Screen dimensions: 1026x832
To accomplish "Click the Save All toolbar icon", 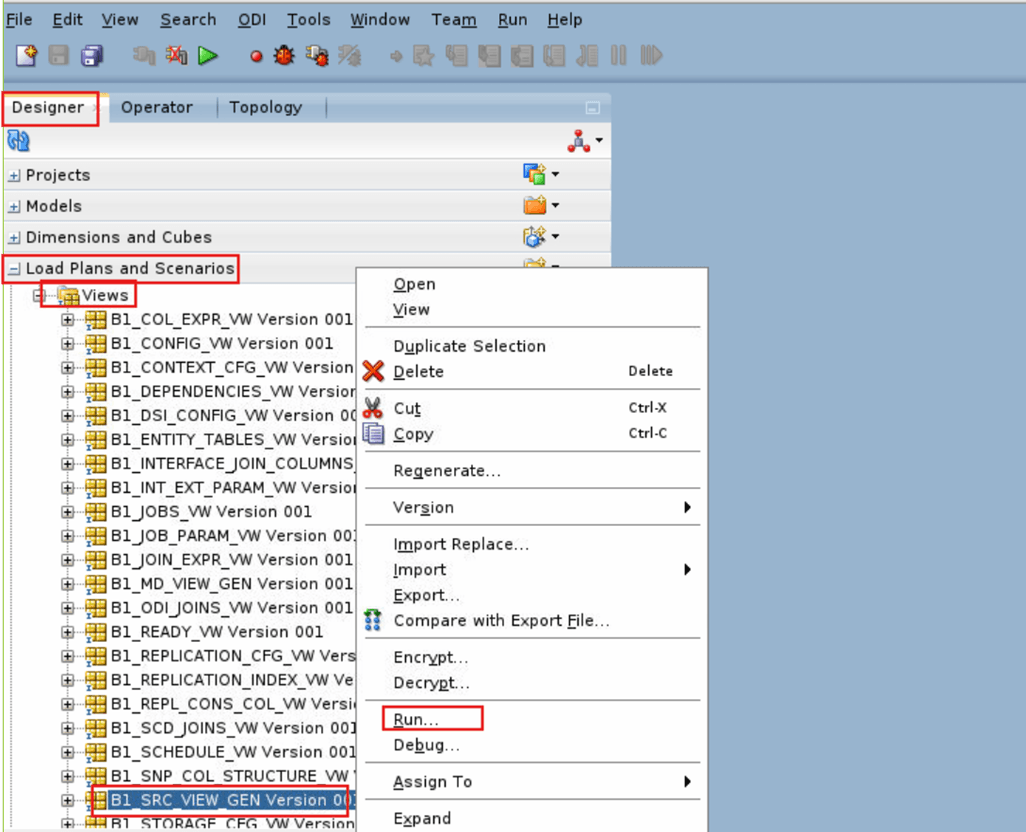I will (x=92, y=56).
